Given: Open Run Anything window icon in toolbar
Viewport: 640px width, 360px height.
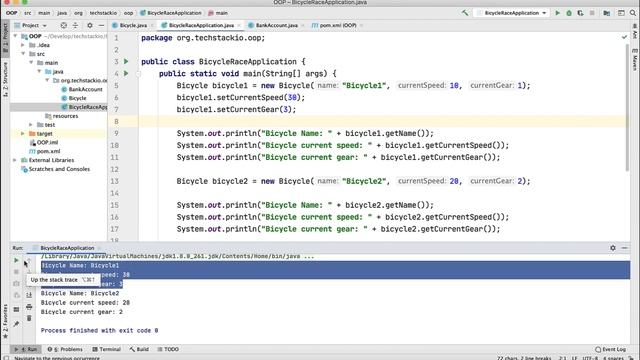Looking at the screenshot, I should pos(621,13).
